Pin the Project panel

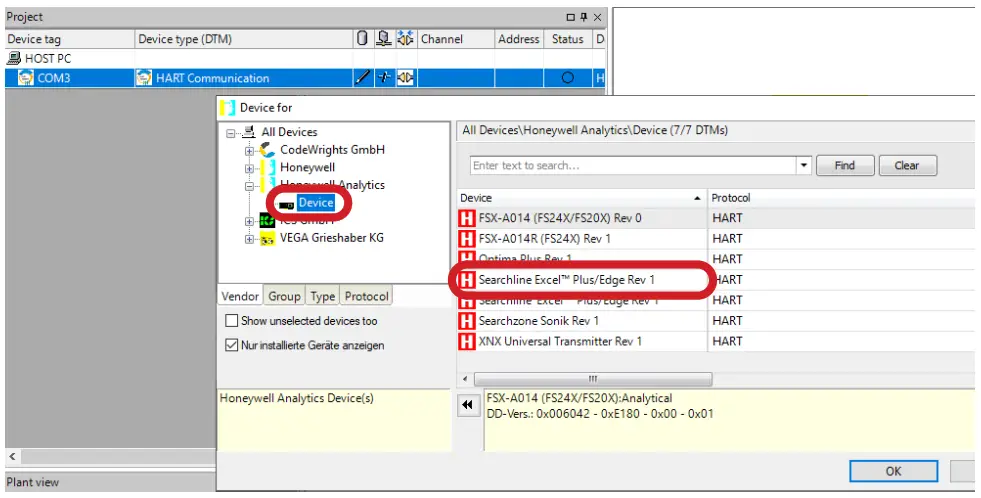[x=584, y=17]
